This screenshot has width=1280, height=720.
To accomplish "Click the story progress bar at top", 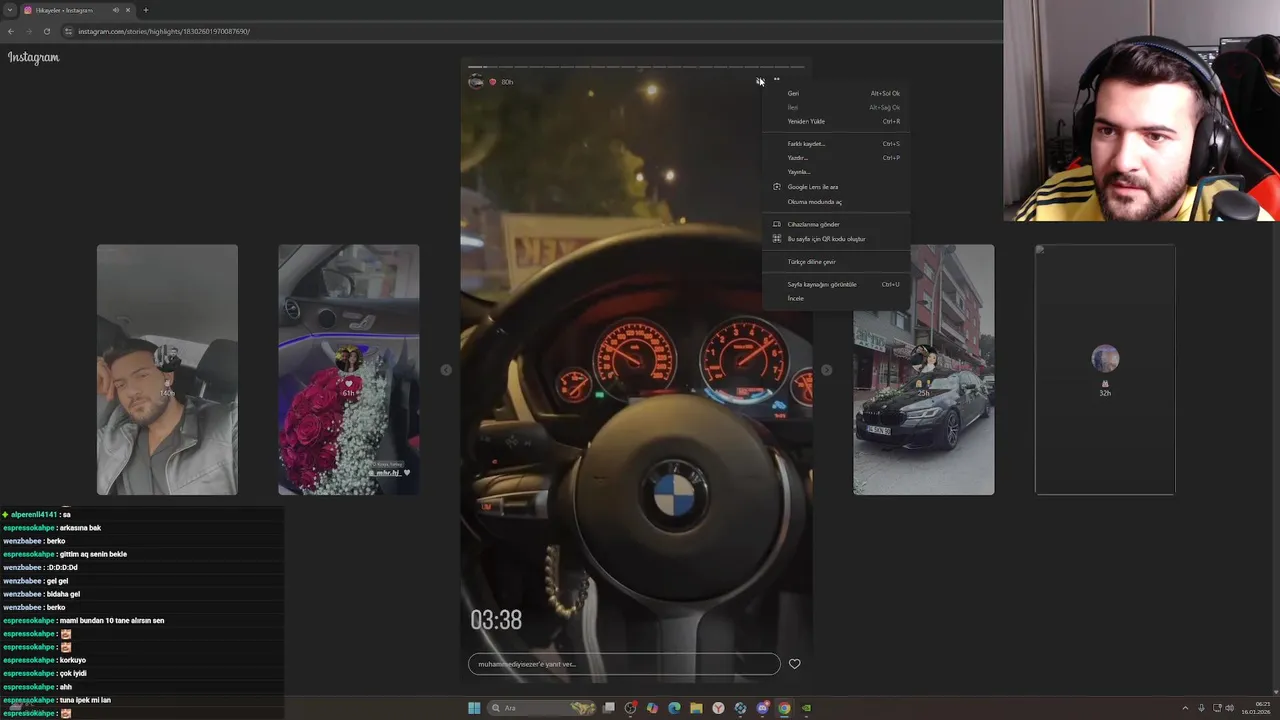I will tap(636, 67).
